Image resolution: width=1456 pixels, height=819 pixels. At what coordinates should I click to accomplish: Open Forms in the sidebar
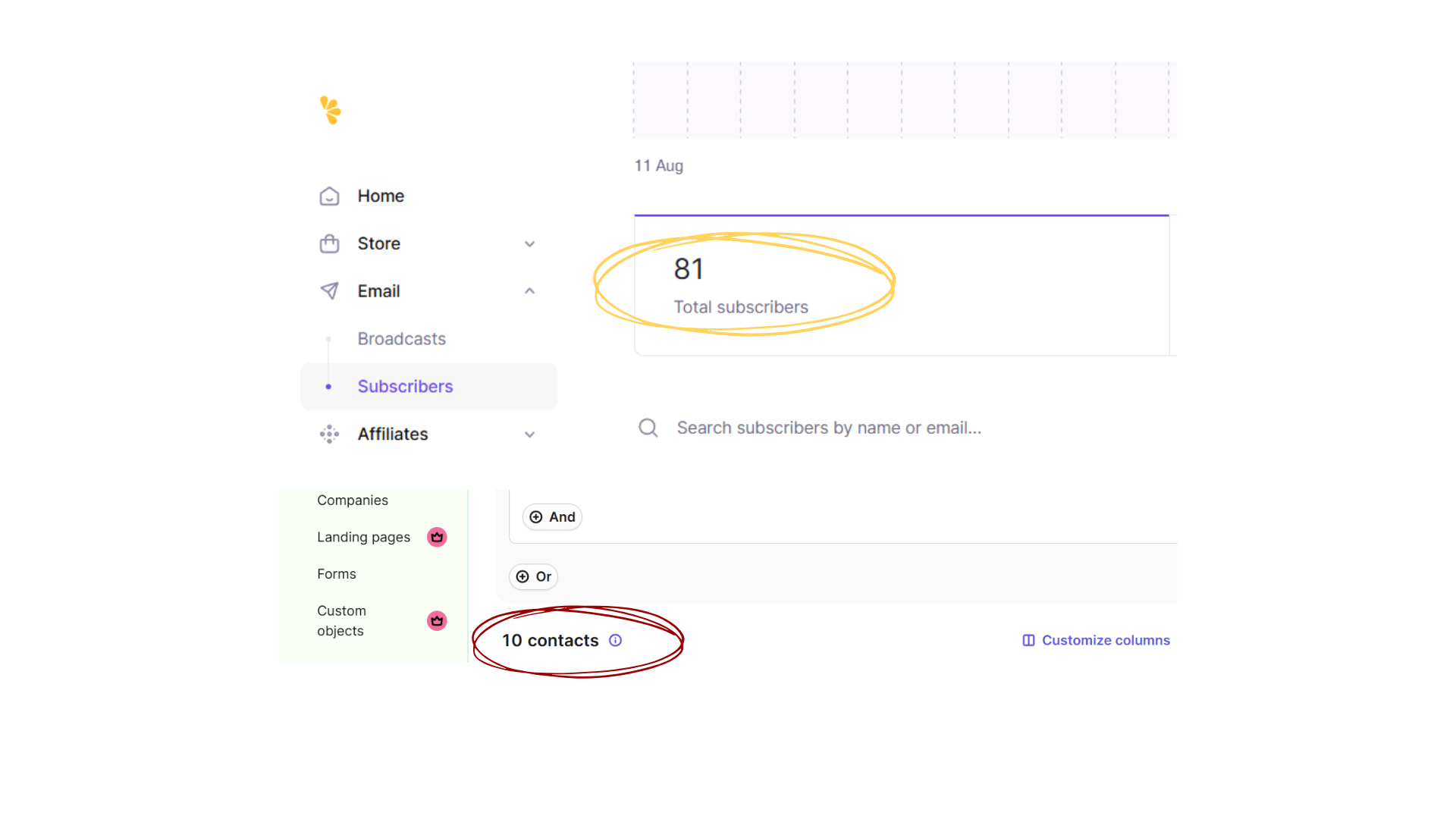[x=337, y=574]
